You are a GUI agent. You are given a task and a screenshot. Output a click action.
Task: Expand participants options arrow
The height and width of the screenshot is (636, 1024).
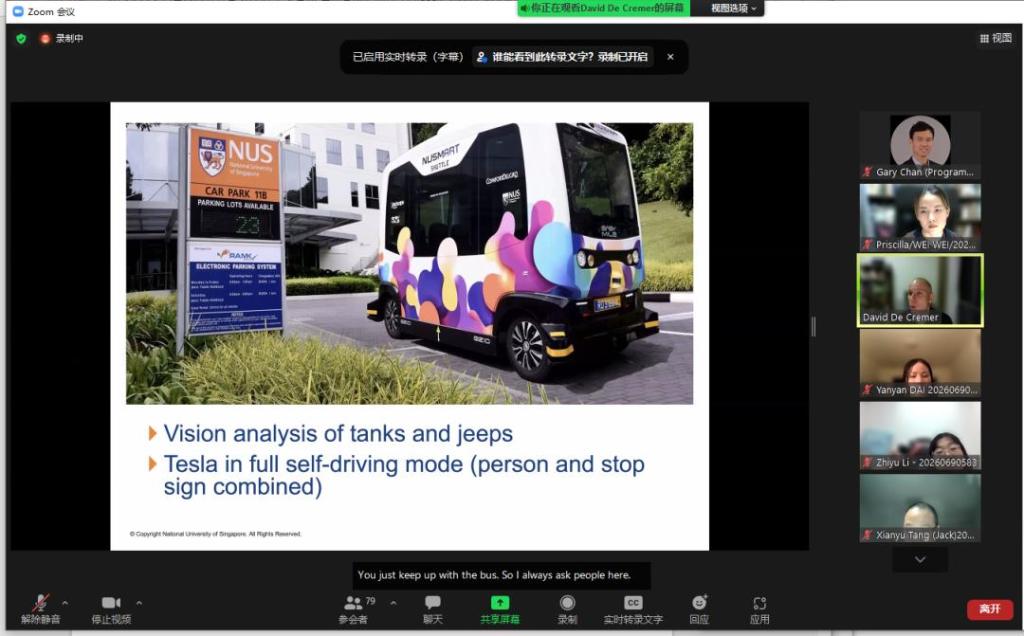point(393,603)
